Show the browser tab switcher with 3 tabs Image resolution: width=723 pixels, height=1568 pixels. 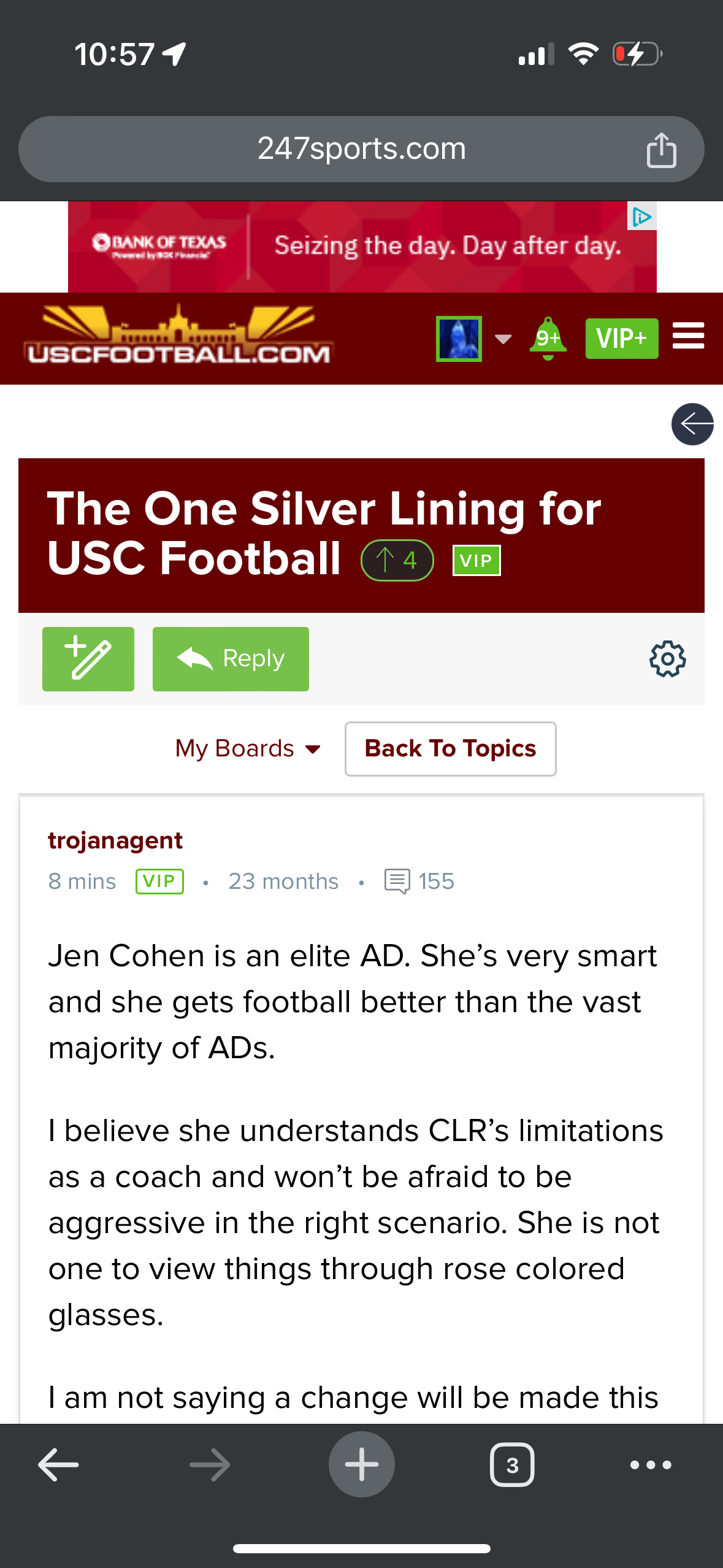(x=512, y=1464)
